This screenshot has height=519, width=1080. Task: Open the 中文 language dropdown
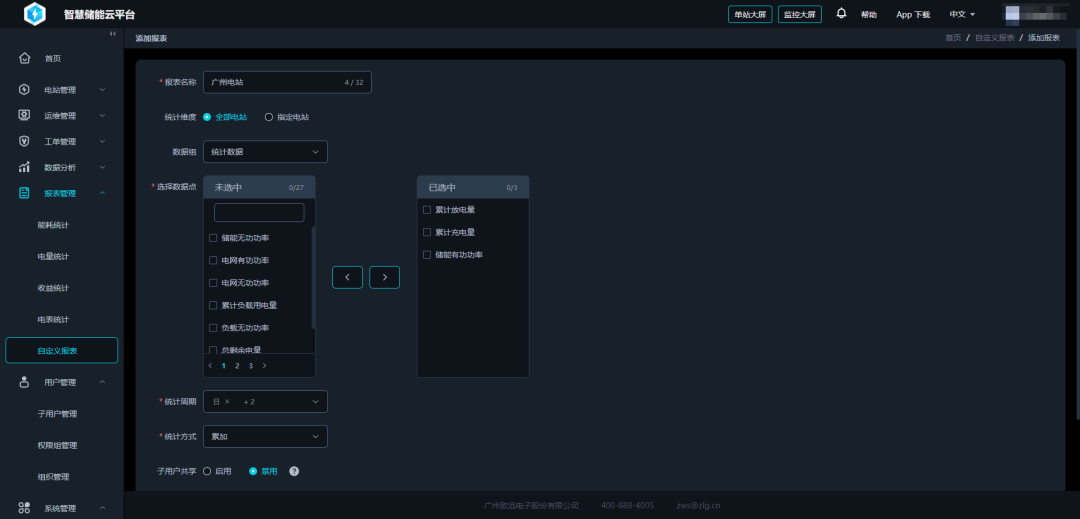coord(961,14)
